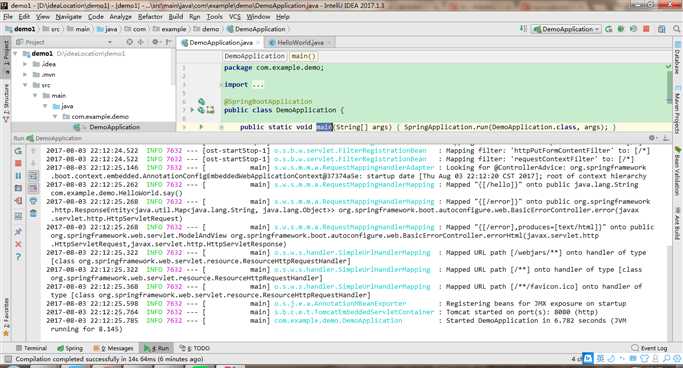Expand folded import statement
The image size is (683, 368).
(x=257, y=84)
